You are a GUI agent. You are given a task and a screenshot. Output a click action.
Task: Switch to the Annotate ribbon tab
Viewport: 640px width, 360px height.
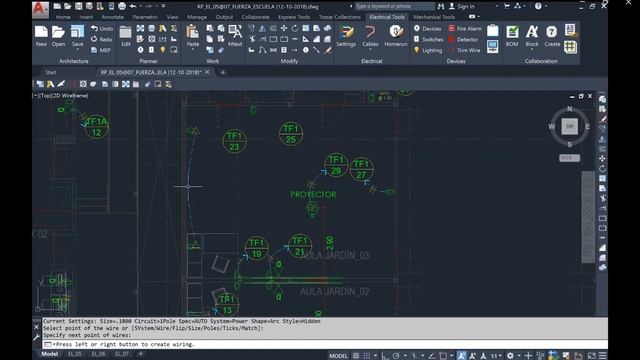[113, 17]
